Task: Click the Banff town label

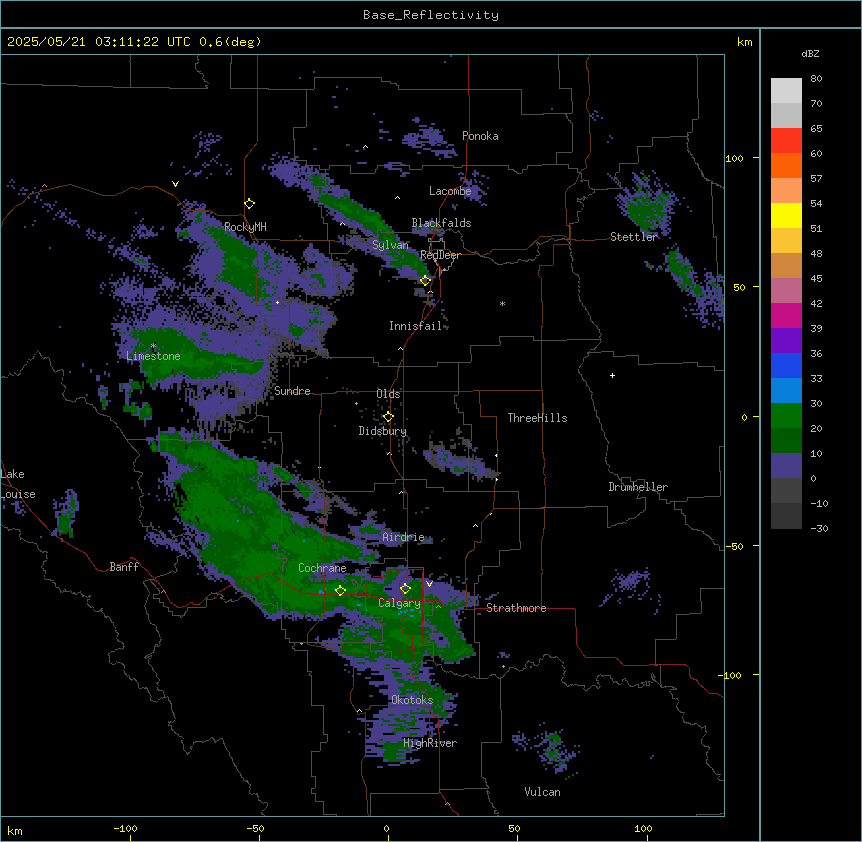Action: click(x=124, y=567)
